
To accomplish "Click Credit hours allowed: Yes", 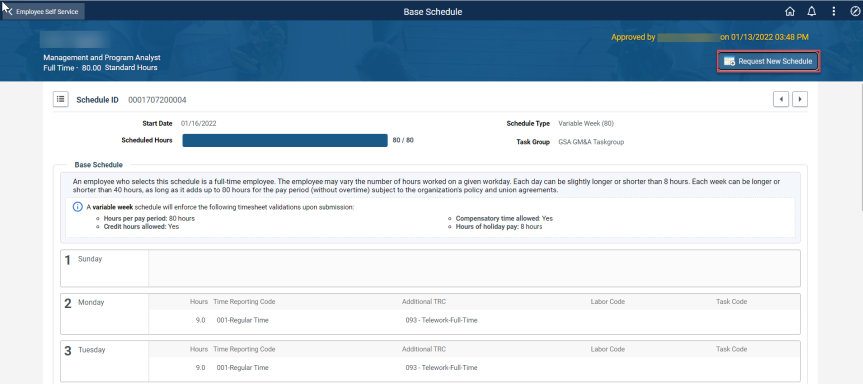I will tap(141, 226).
